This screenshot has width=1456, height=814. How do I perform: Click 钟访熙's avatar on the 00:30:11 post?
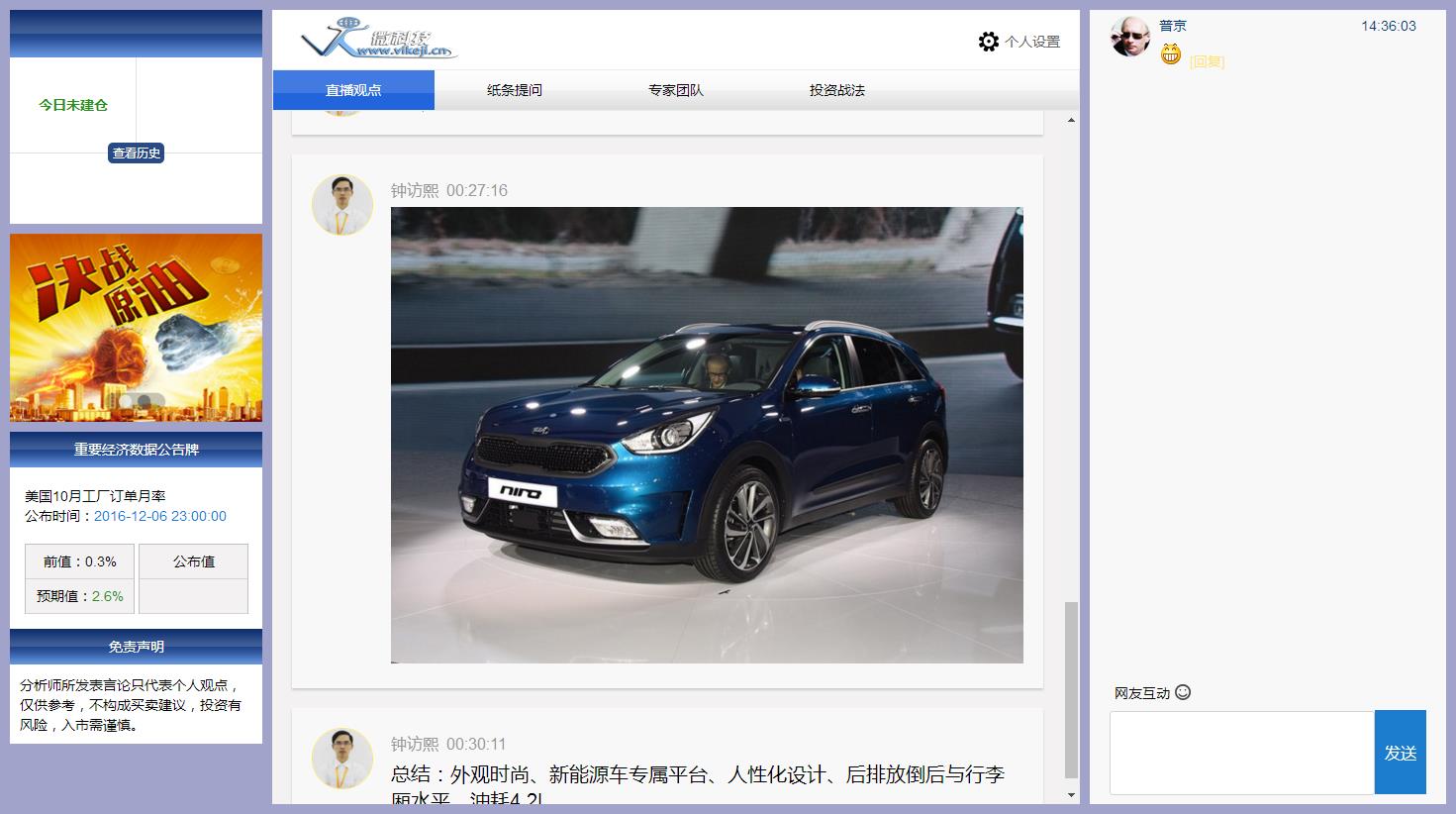[341, 758]
